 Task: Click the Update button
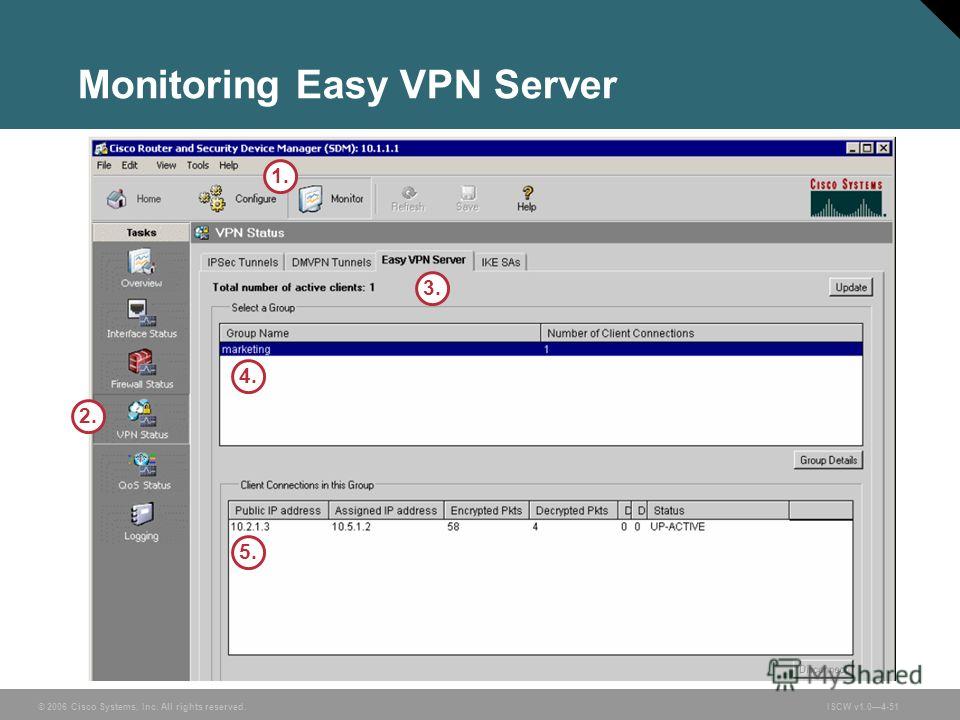(851, 287)
